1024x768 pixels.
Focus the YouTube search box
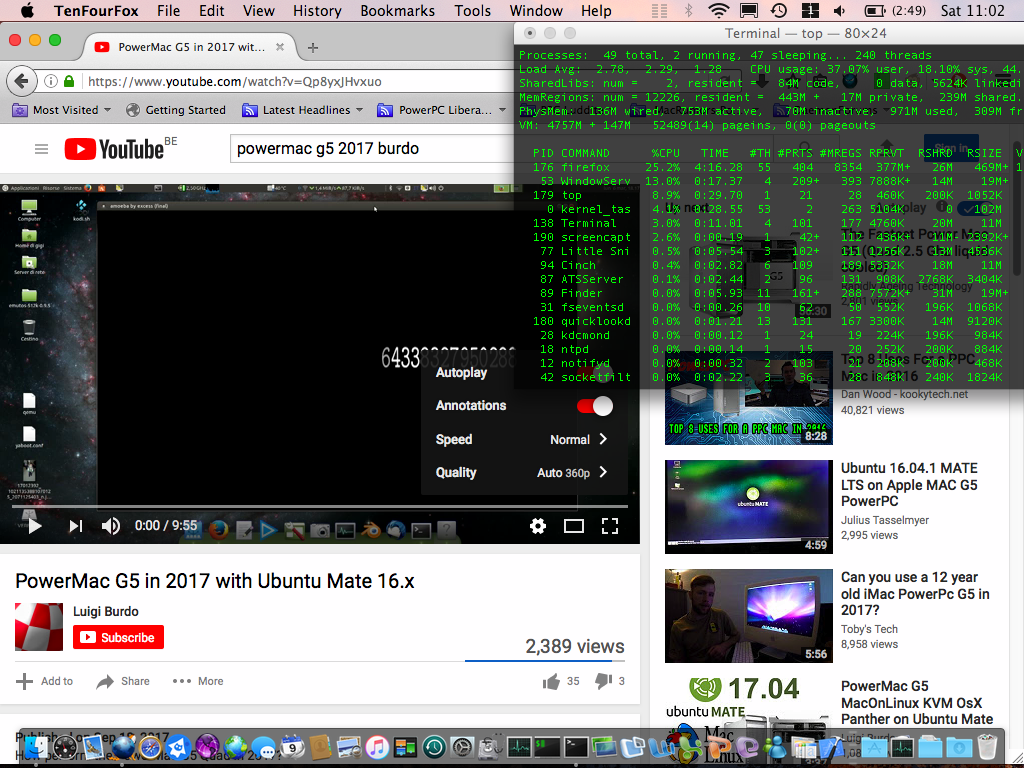pyautogui.click(x=372, y=149)
